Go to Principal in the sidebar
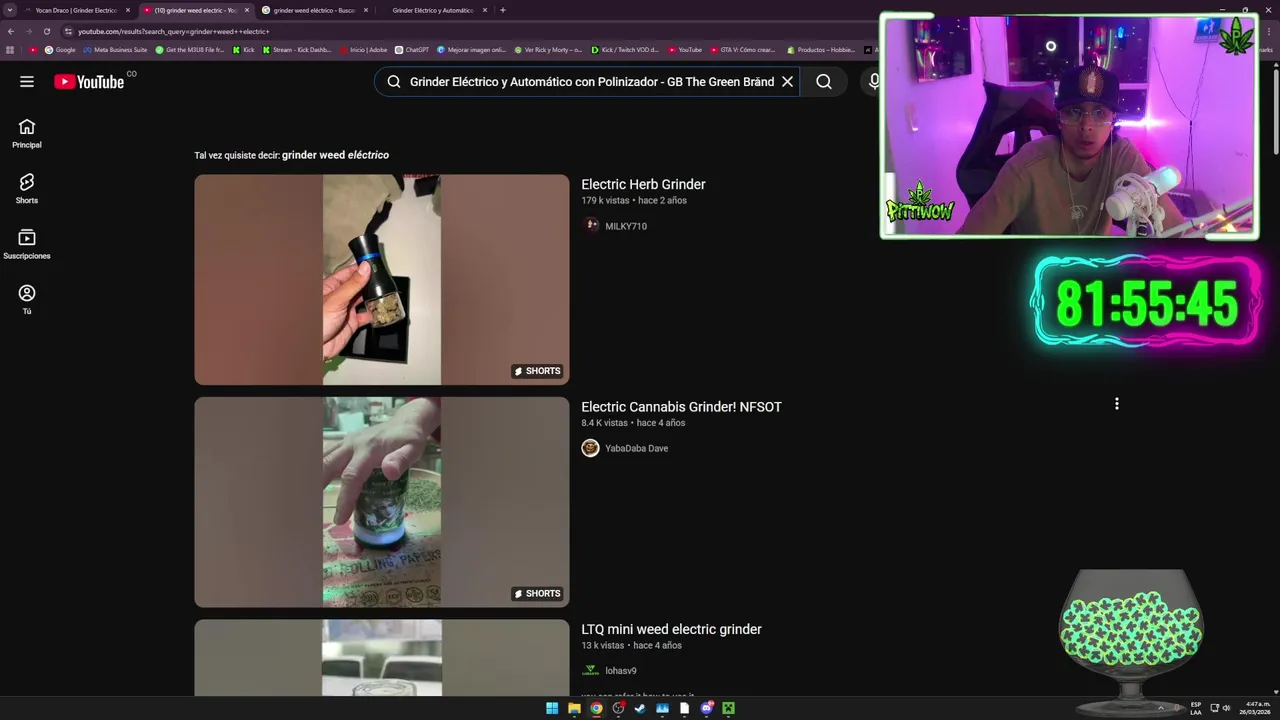1280x720 pixels. tap(27, 134)
